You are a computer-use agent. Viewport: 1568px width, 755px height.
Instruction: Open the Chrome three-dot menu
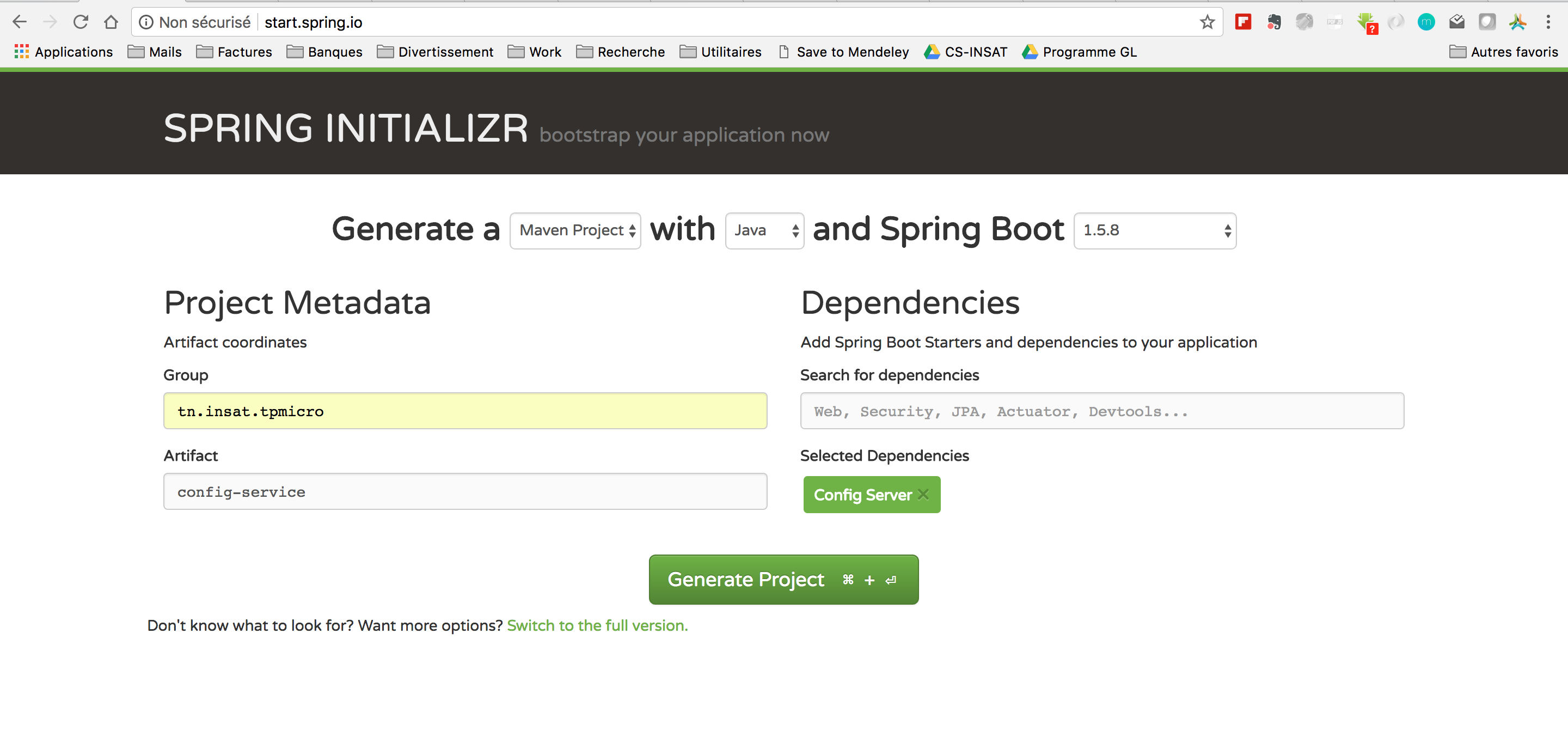coord(1548,22)
